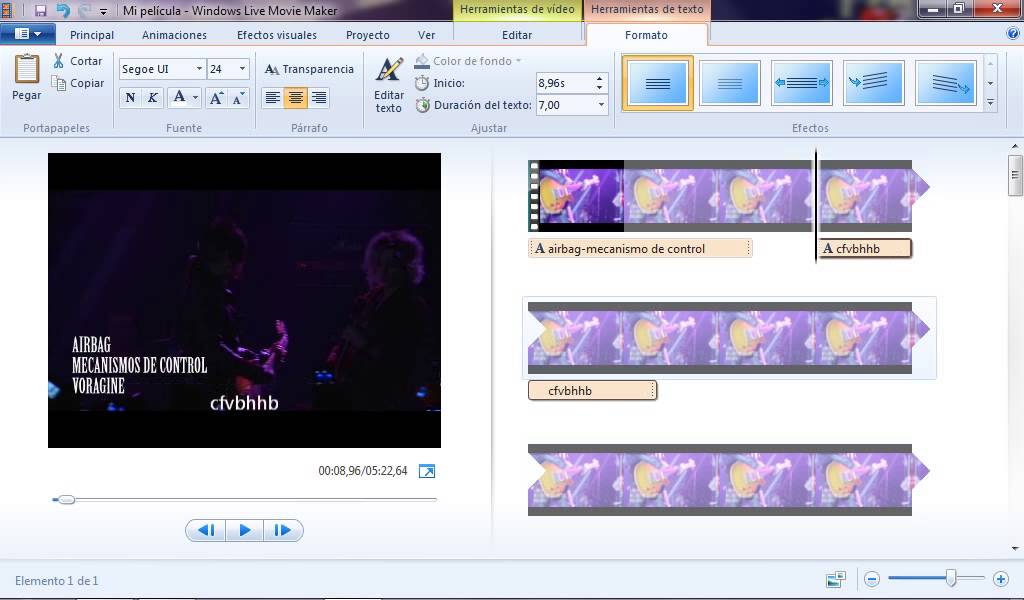Open the help question mark icon
Screen dimensions: 1024x600
[x=1014, y=34]
